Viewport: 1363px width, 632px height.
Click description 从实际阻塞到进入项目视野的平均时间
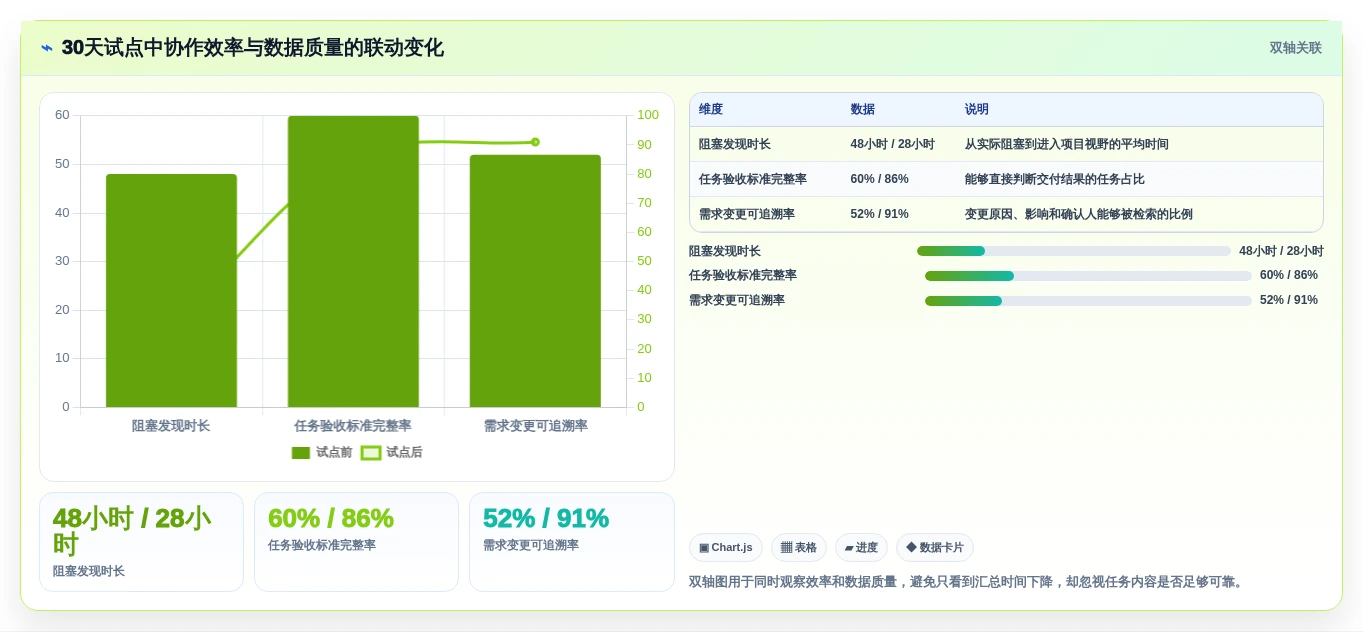click(1066, 144)
